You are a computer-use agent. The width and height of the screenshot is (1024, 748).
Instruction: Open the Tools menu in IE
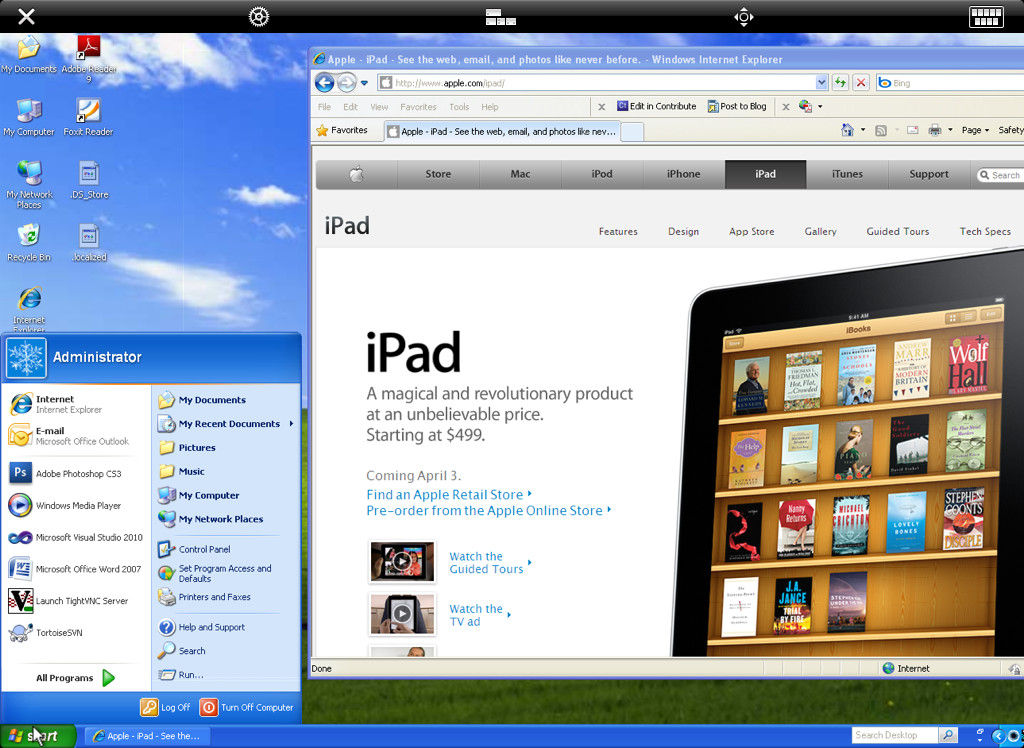[x=459, y=106]
